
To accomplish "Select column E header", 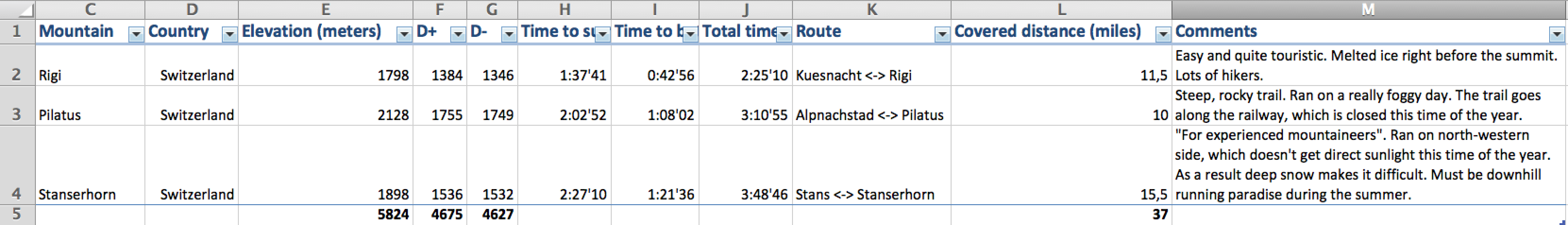I will (325, 9).
